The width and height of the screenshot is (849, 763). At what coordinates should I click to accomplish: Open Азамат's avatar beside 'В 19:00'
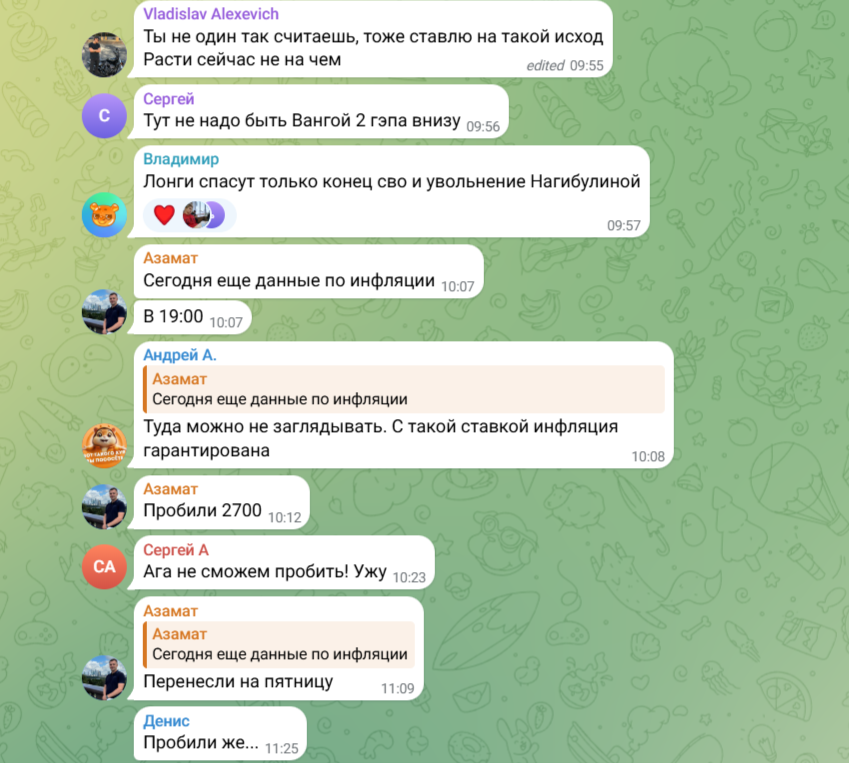(x=104, y=311)
